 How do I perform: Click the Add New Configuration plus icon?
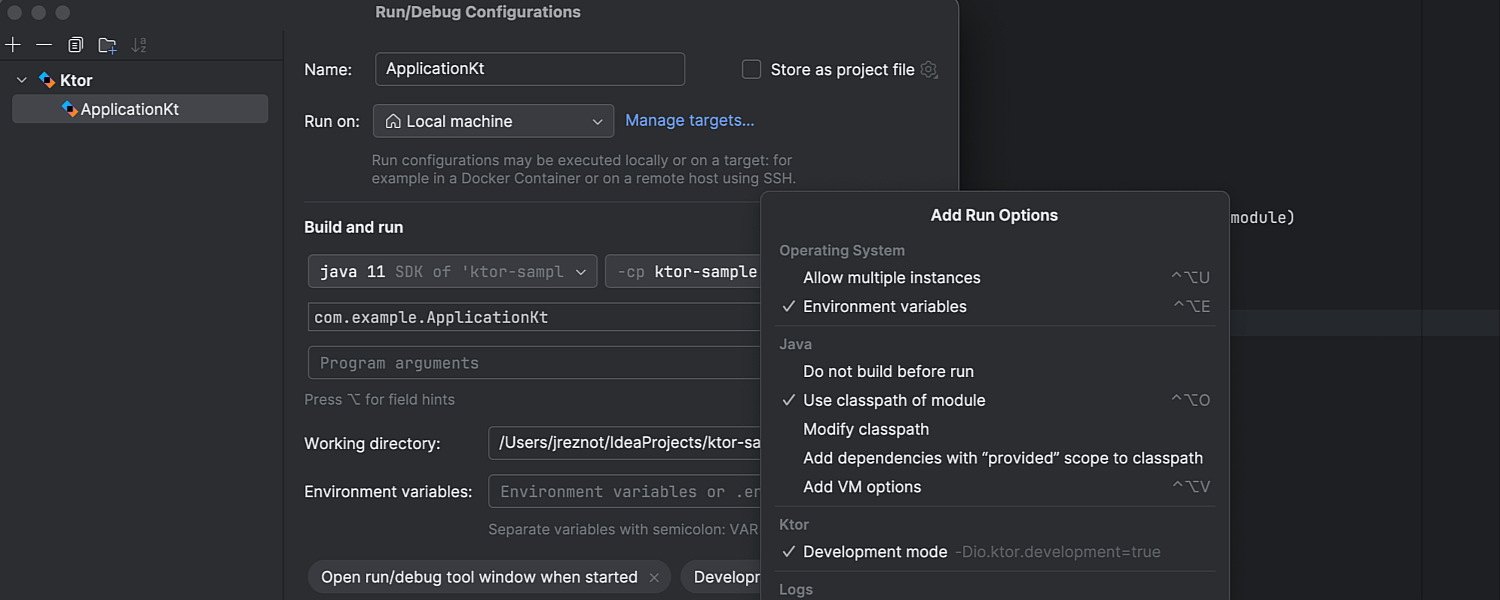coord(13,45)
